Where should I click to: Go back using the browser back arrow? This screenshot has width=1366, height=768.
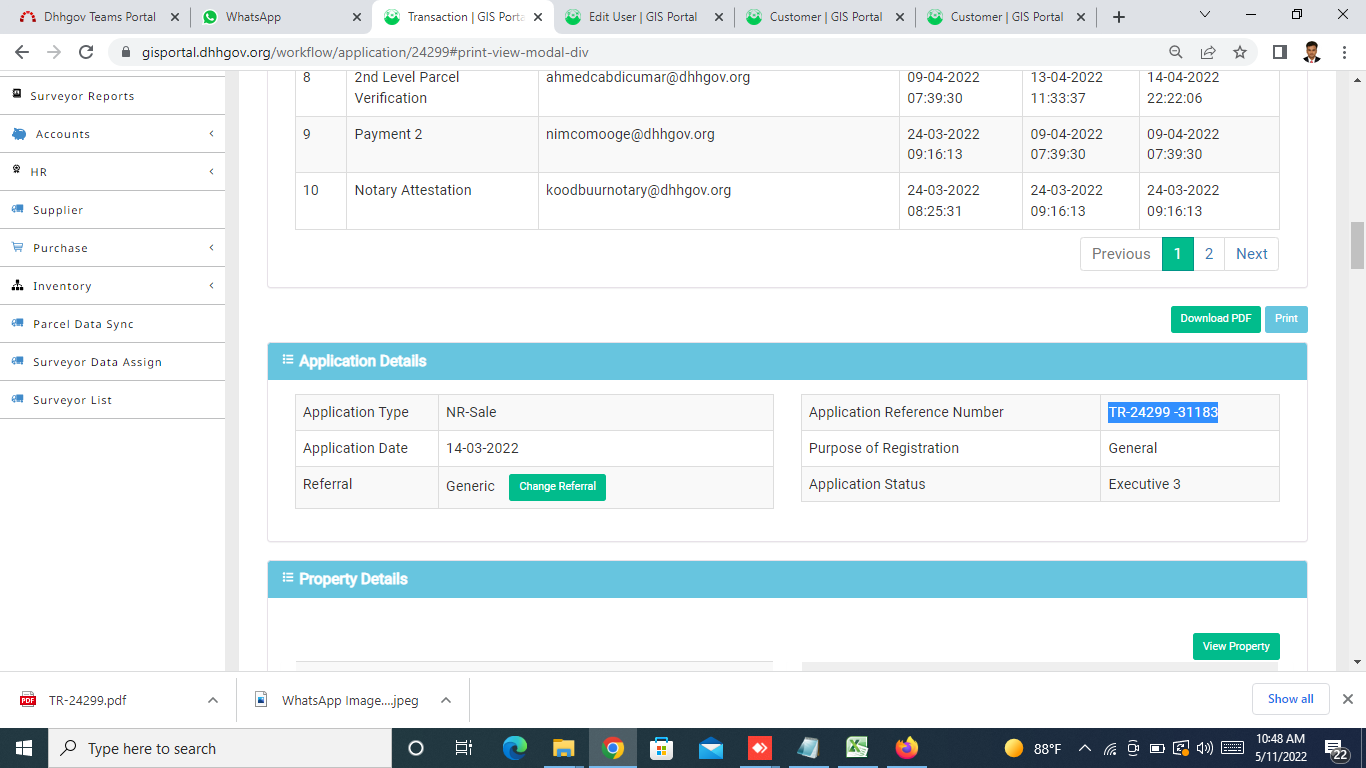22,52
